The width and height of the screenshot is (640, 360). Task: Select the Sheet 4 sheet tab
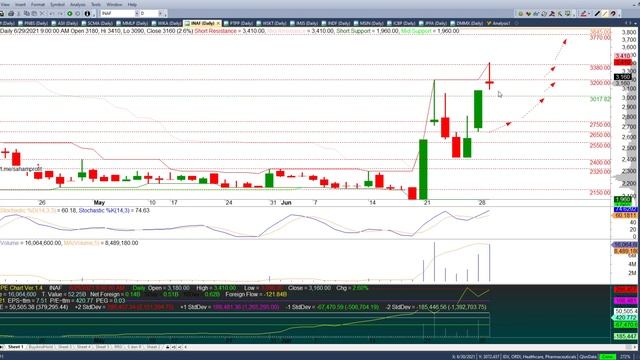83,347
